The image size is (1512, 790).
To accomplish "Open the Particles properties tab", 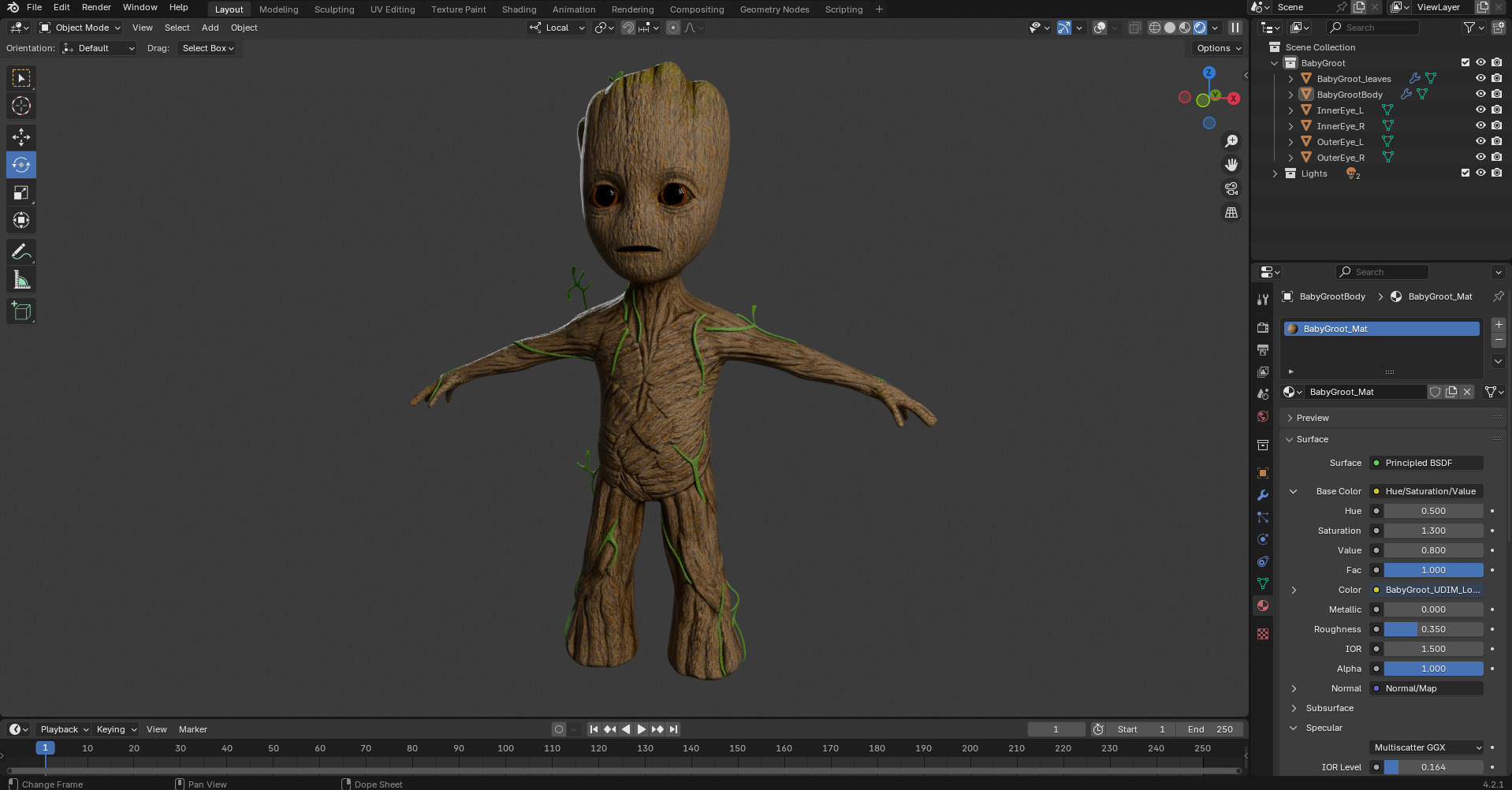I will (x=1263, y=517).
